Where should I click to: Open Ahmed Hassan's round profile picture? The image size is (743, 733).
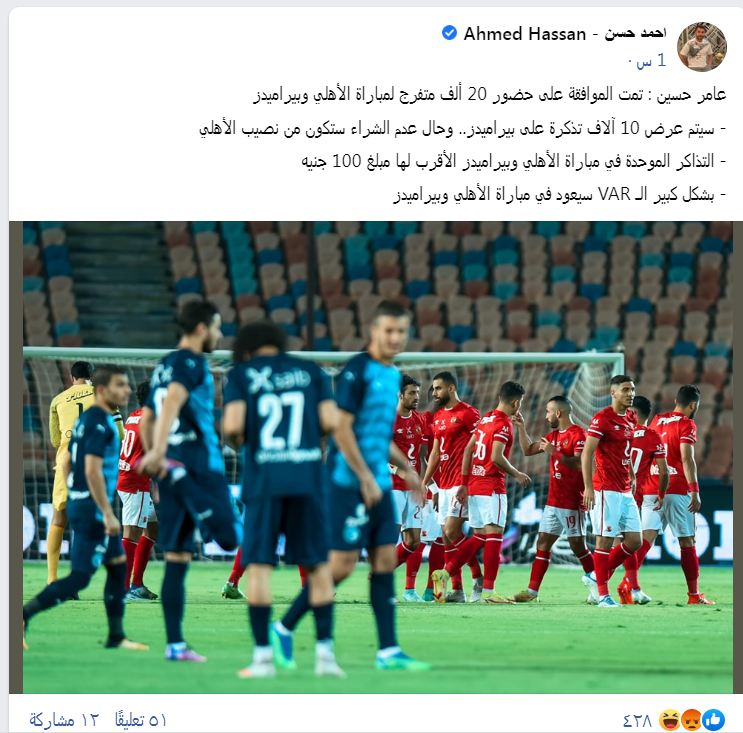click(x=701, y=46)
